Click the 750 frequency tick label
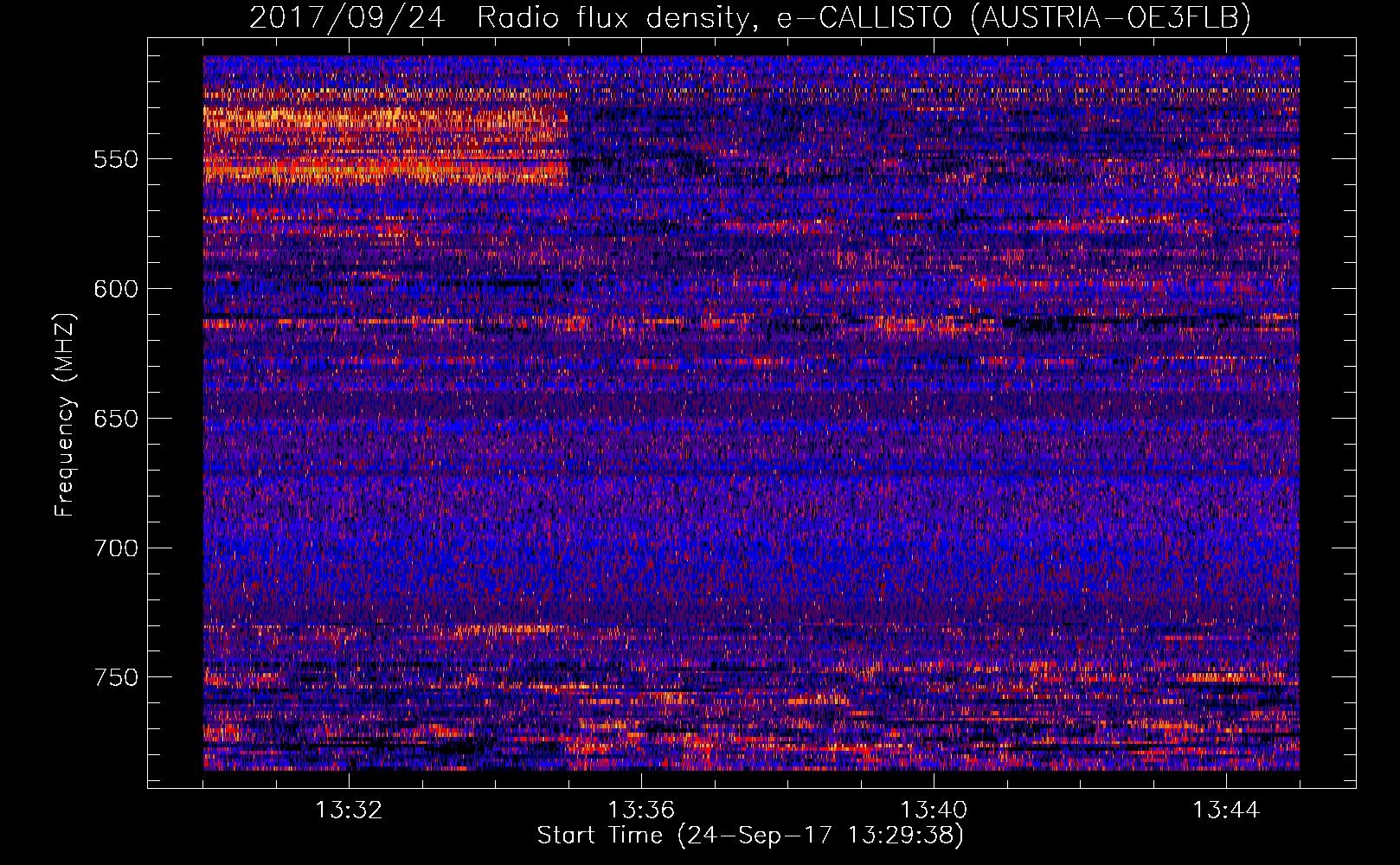 (116, 677)
